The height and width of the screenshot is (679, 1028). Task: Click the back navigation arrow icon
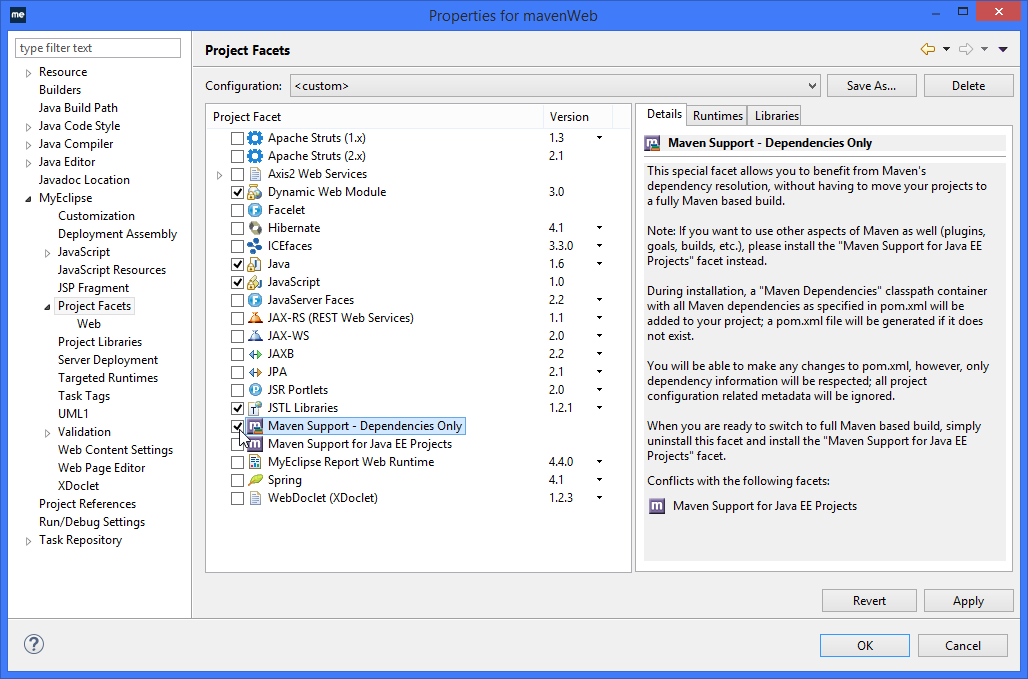927,50
